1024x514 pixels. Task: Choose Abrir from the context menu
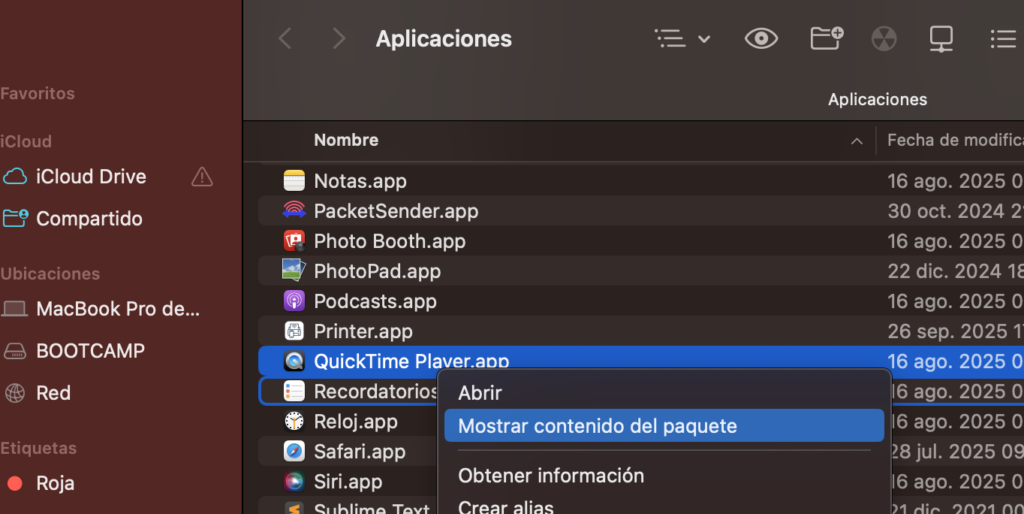(480, 393)
